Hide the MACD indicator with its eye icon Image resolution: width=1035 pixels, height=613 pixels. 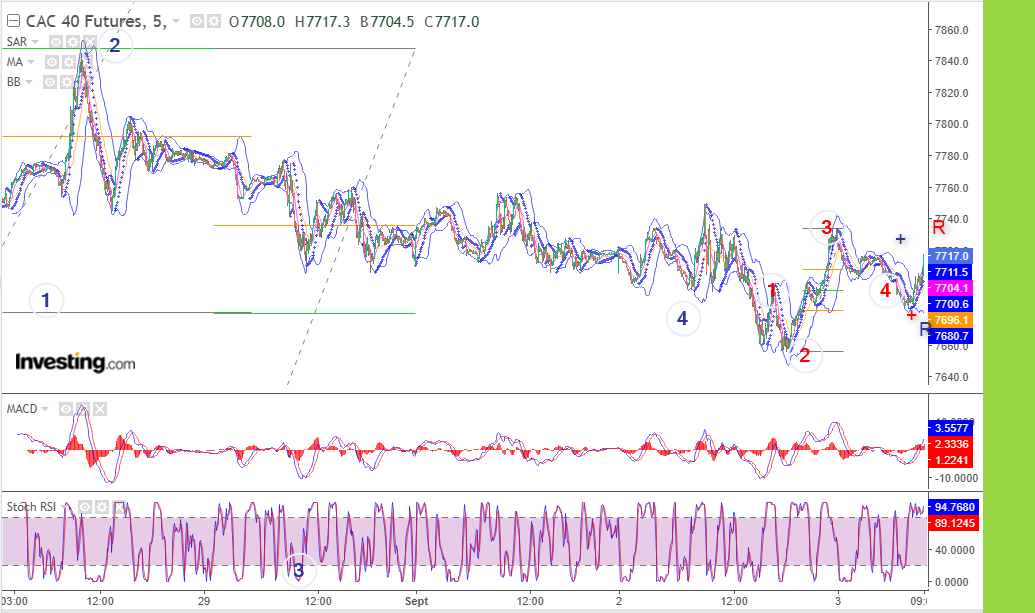tap(66, 409)
